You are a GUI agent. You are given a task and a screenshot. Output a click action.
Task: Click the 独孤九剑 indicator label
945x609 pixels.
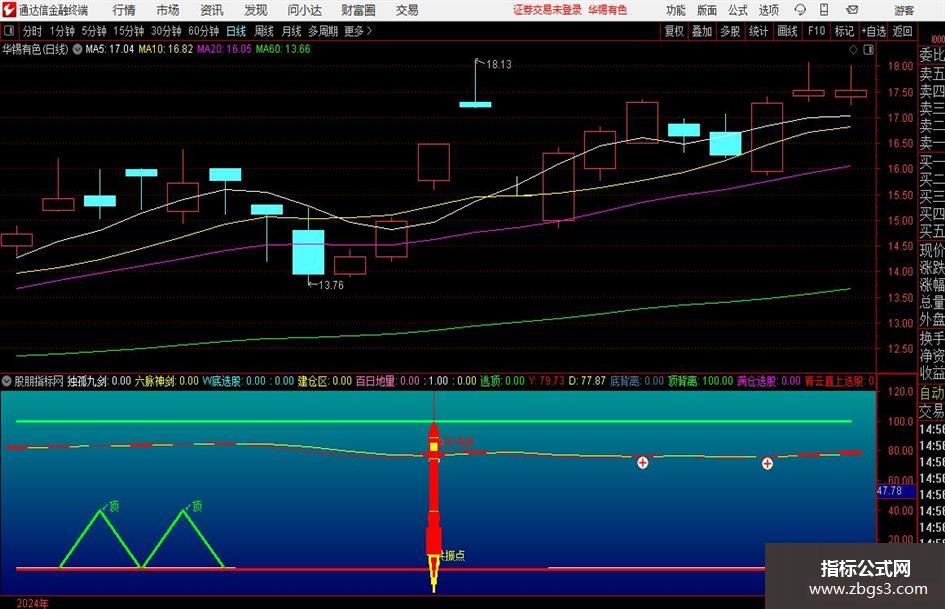[x=87, y=381]
